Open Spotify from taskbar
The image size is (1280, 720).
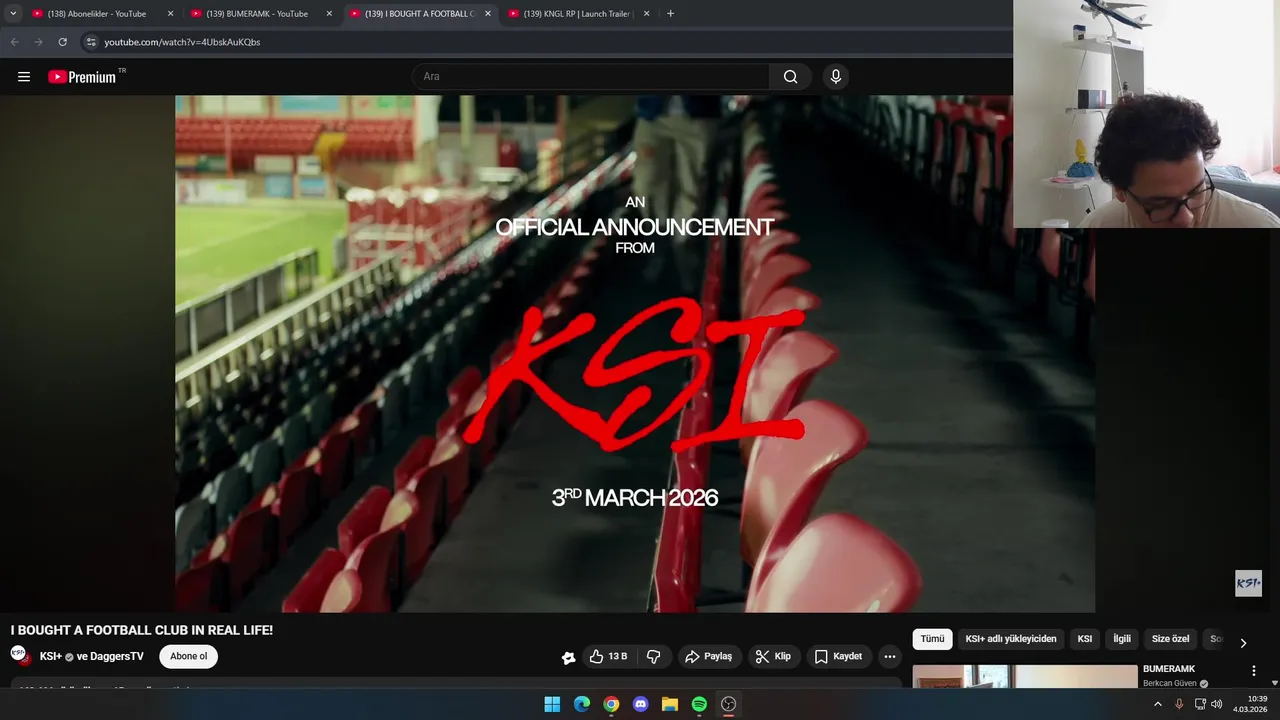(x=699, y=704)
